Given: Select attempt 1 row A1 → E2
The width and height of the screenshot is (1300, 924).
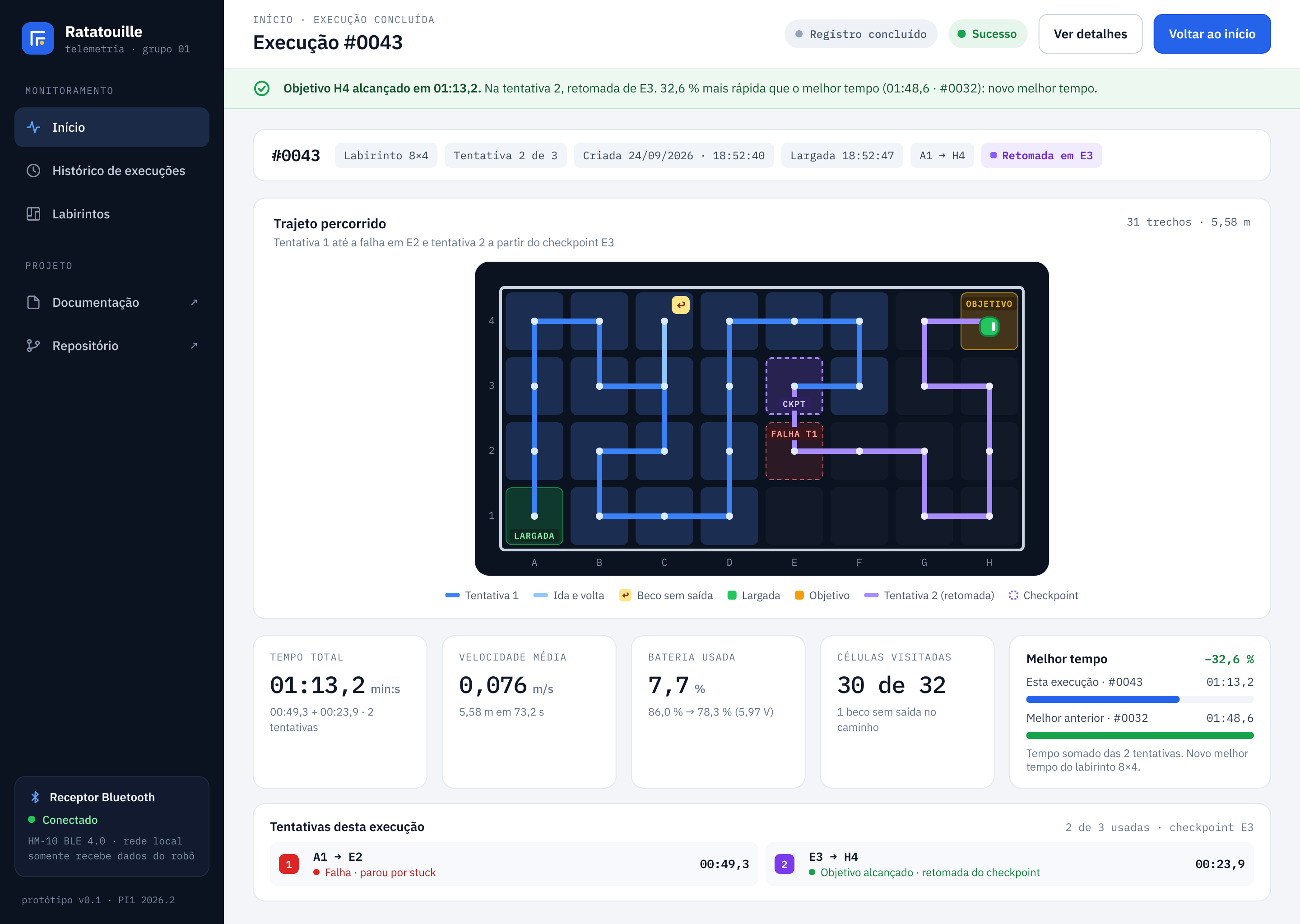Looking at the screenshot, I should 513,864.
